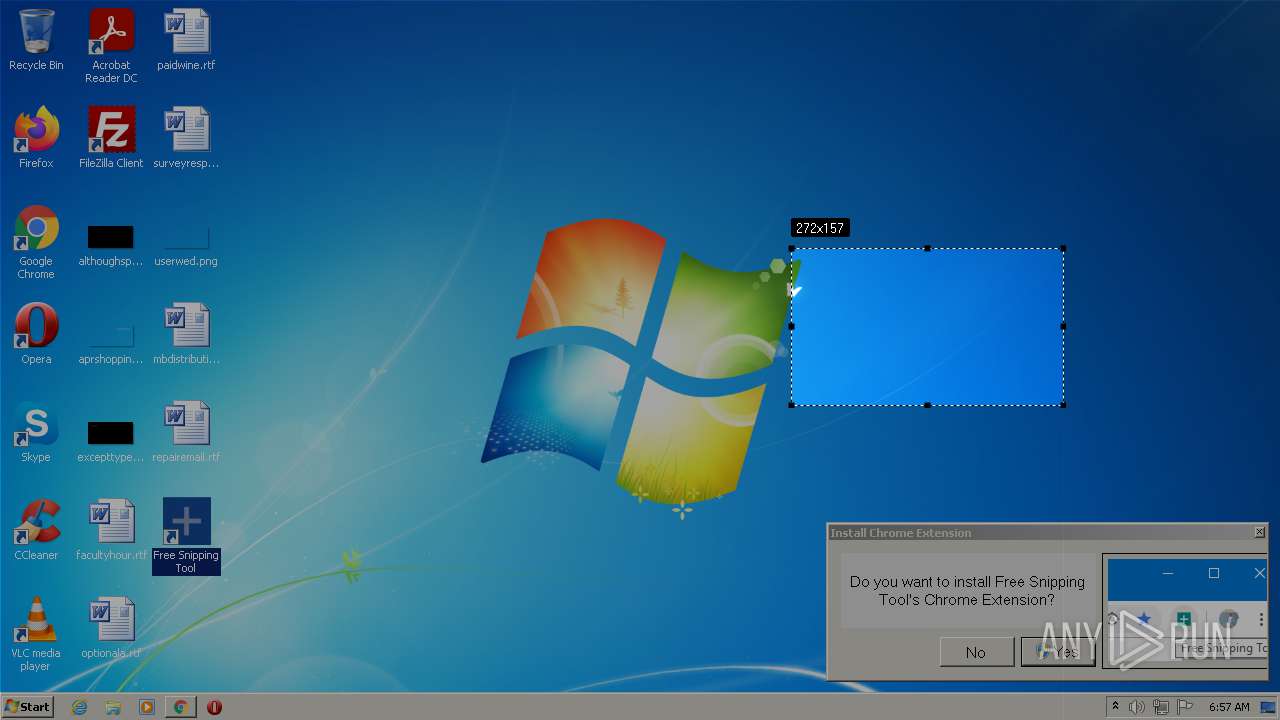
Task: Select the Free Snipping Tool shortcut
Action: [x=186, y=536]
